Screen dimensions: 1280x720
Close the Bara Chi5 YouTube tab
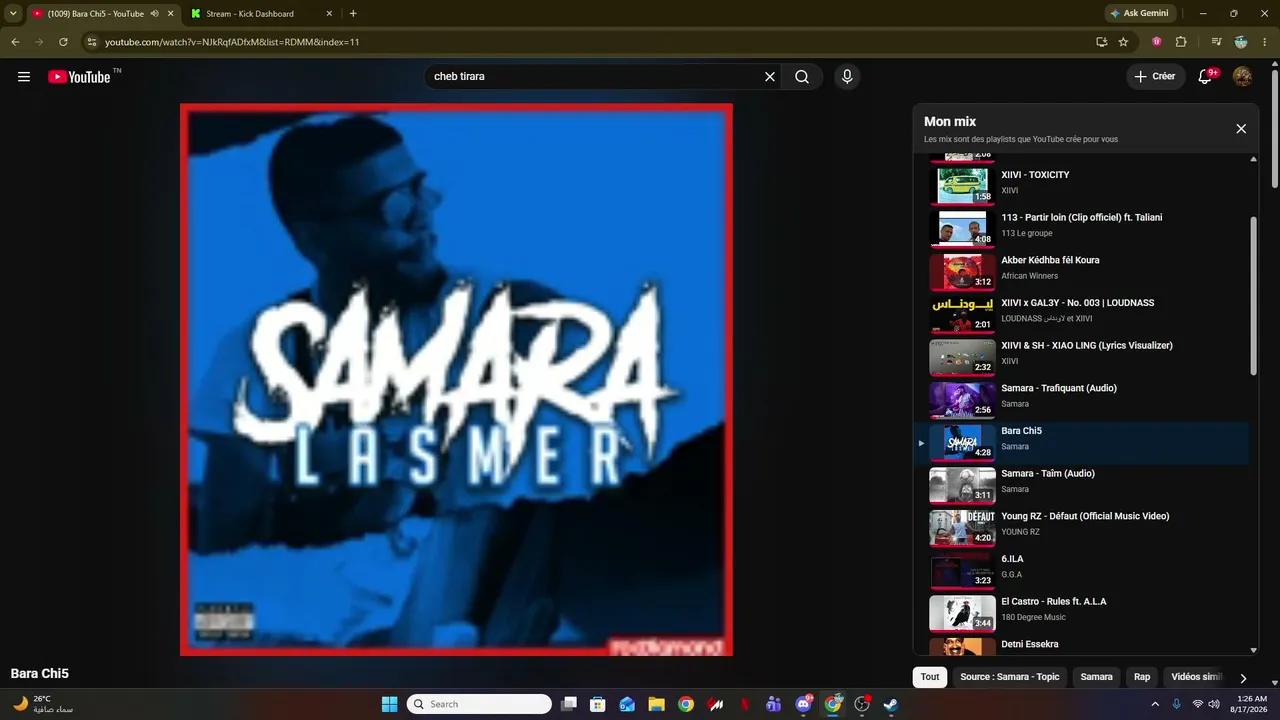tap(170, 14)
